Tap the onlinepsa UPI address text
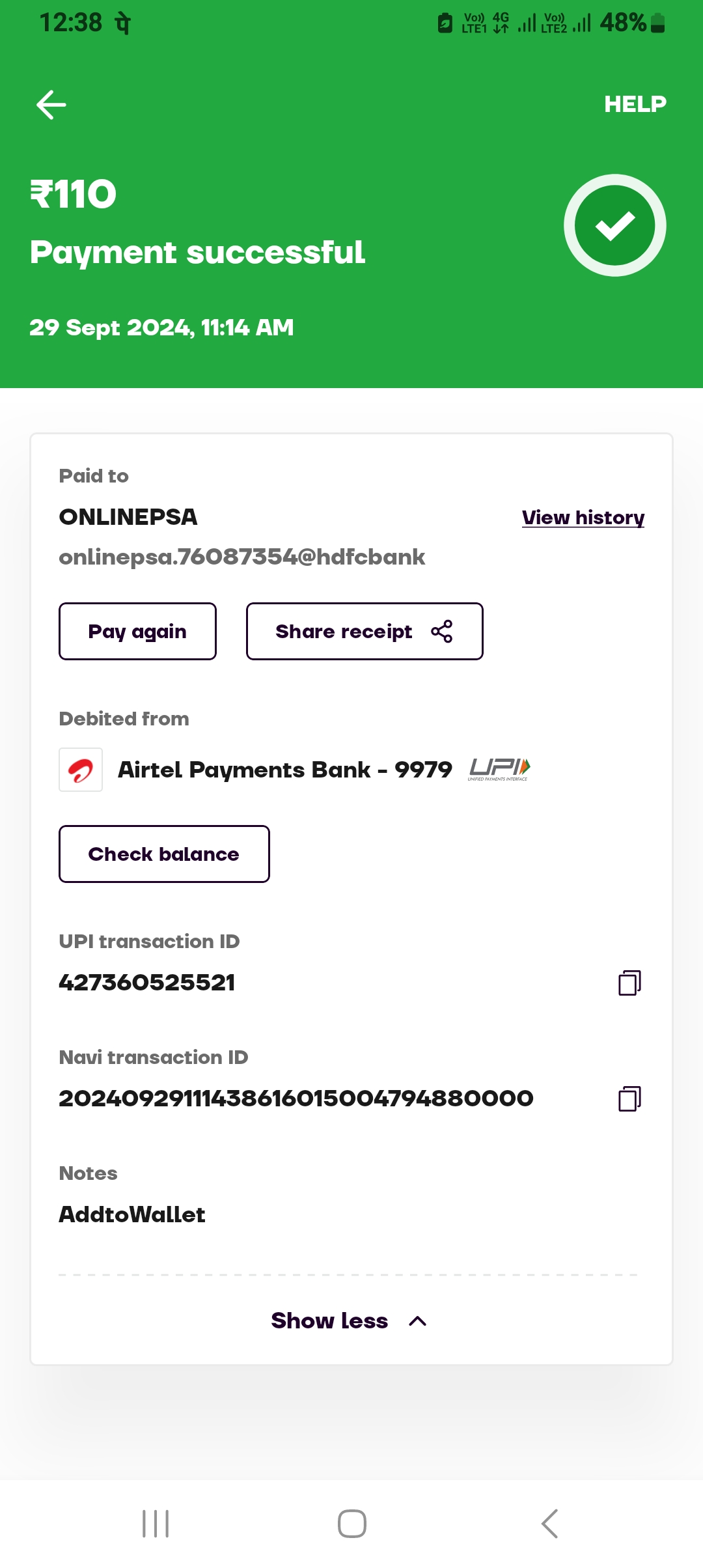Image resolution: width=703 pixels, height=1568 pixels. pyautogui.click(x=241, y=557)
